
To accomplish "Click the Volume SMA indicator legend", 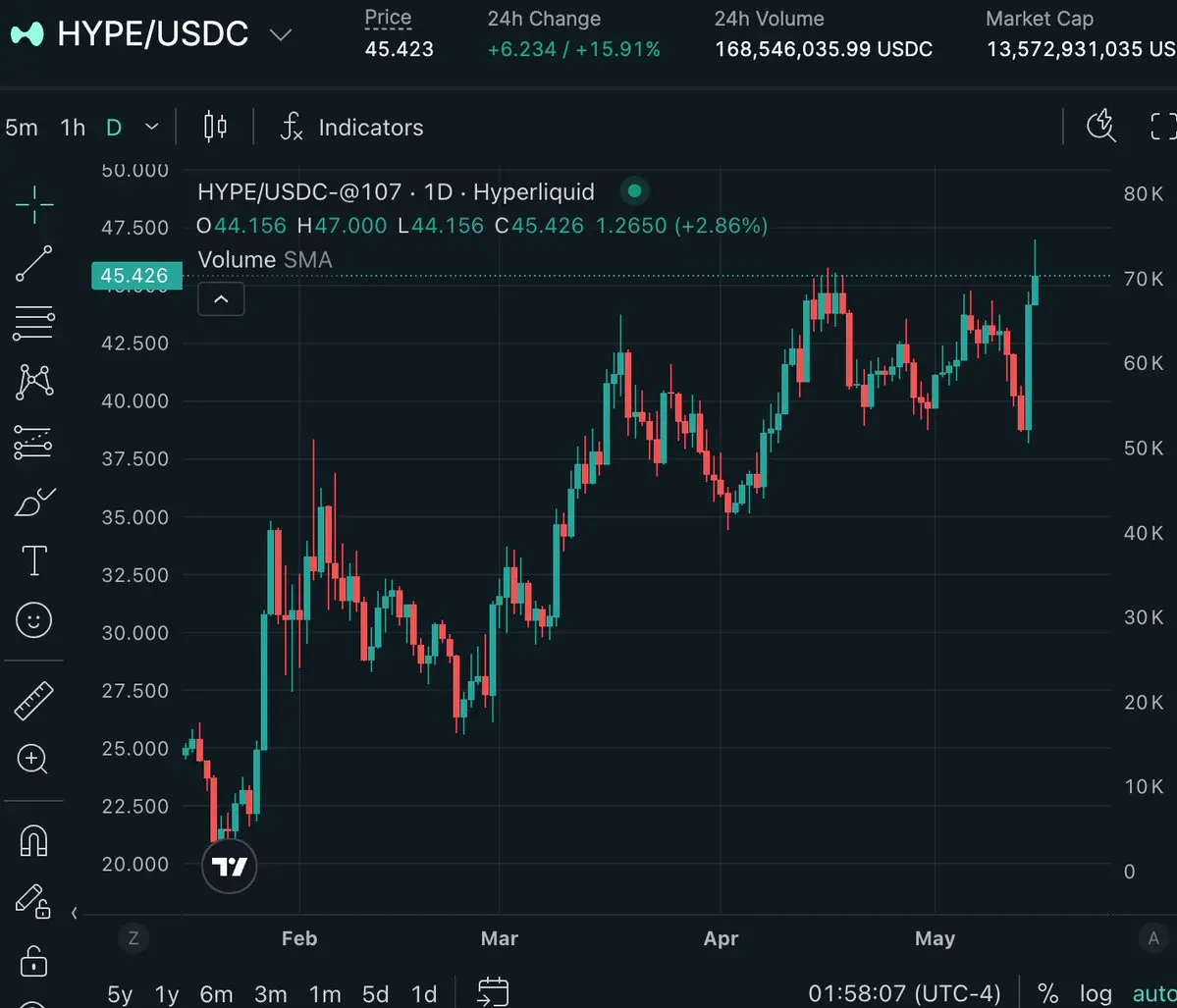I will pyautogui.click(x=265, y=260).
